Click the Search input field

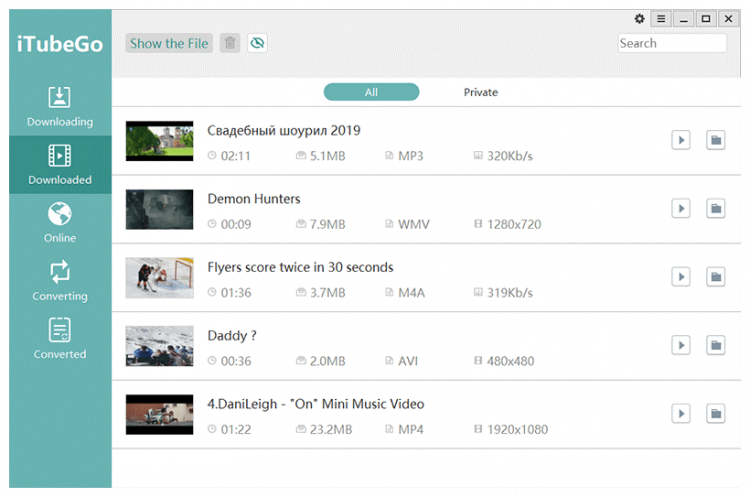click(x=672, y=43)
